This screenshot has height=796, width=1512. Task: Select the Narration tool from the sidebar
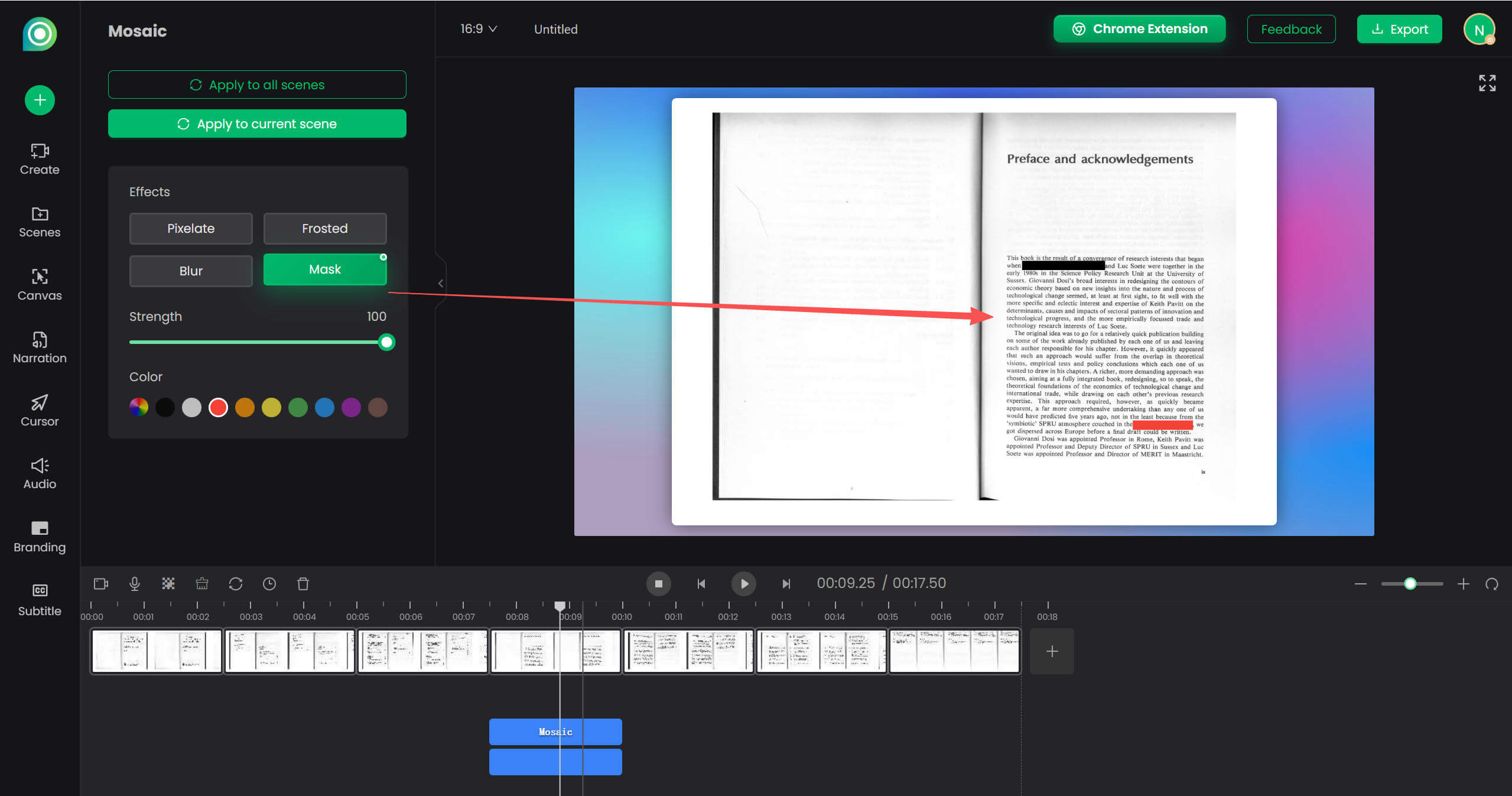click(x=39, y=349)
